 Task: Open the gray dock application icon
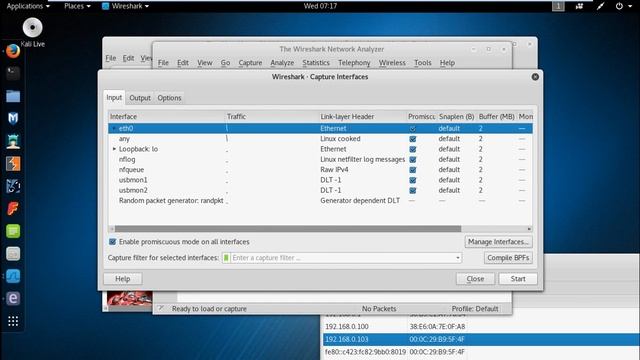click(x=13, y=253)
